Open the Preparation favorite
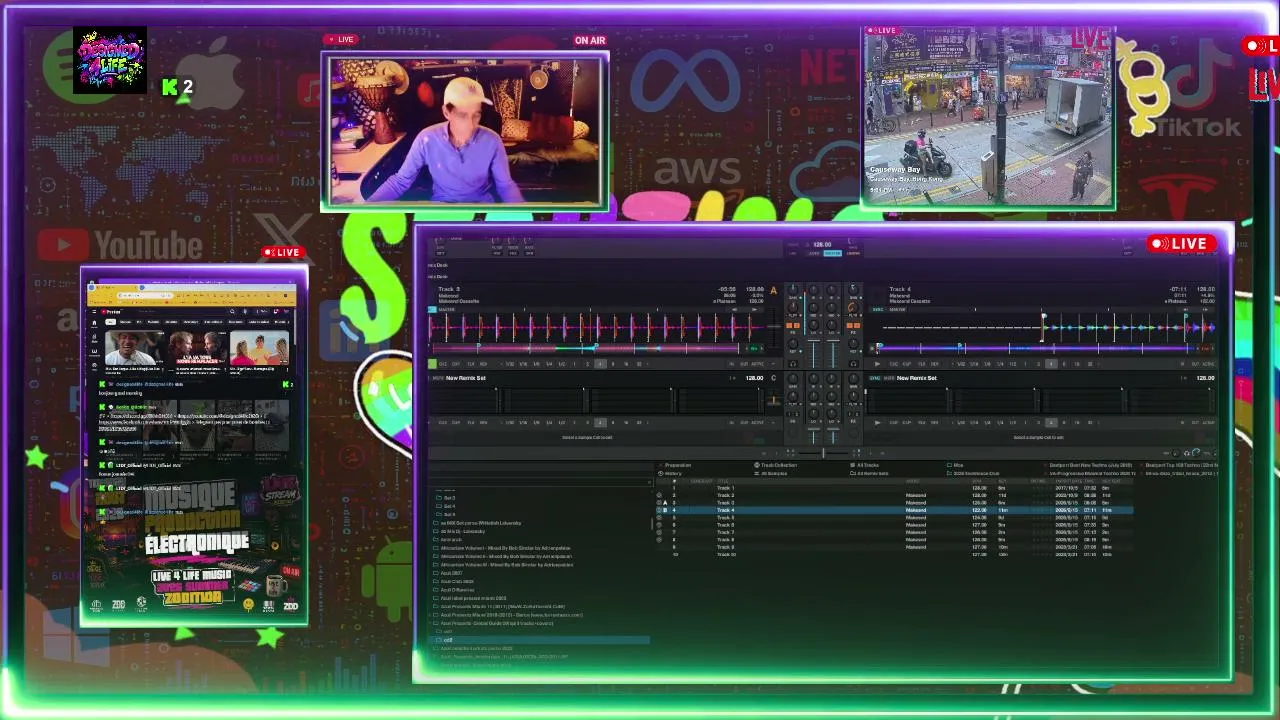The image size is (1280, 720). tap(678, 465)
